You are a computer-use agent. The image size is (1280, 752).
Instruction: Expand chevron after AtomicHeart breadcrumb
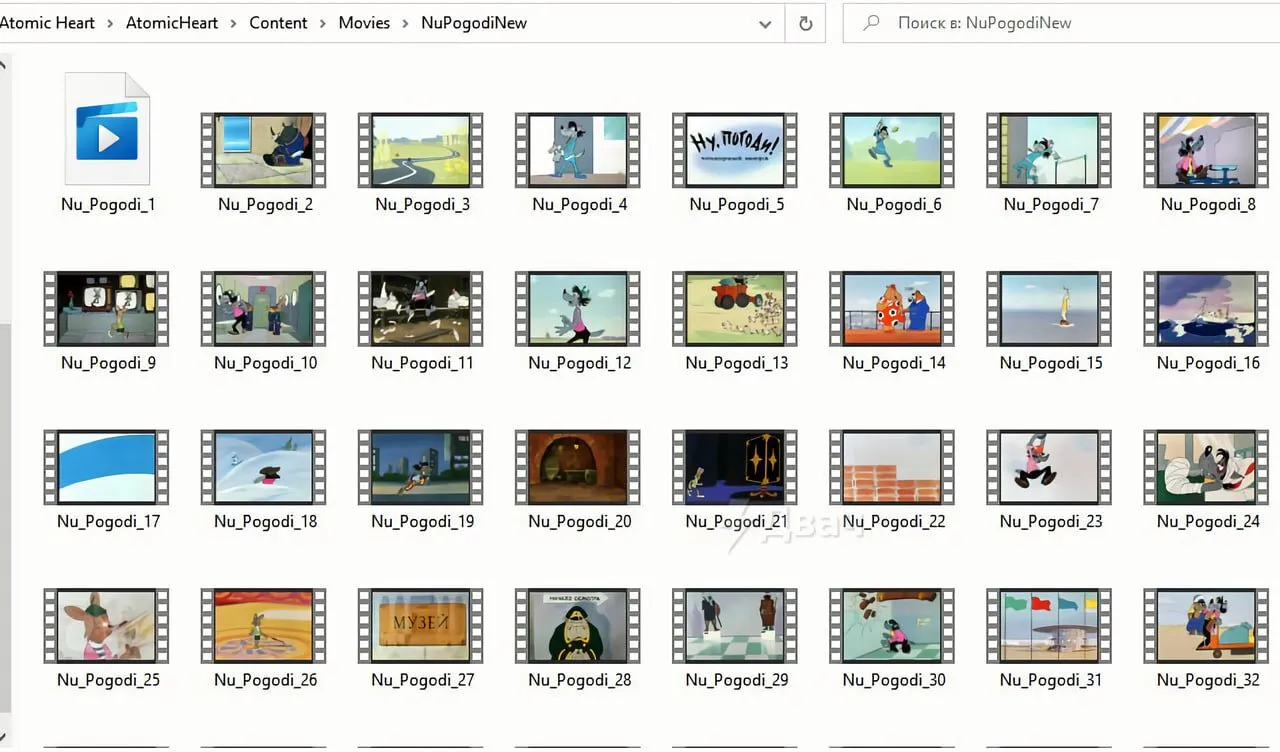coord(233,23)
